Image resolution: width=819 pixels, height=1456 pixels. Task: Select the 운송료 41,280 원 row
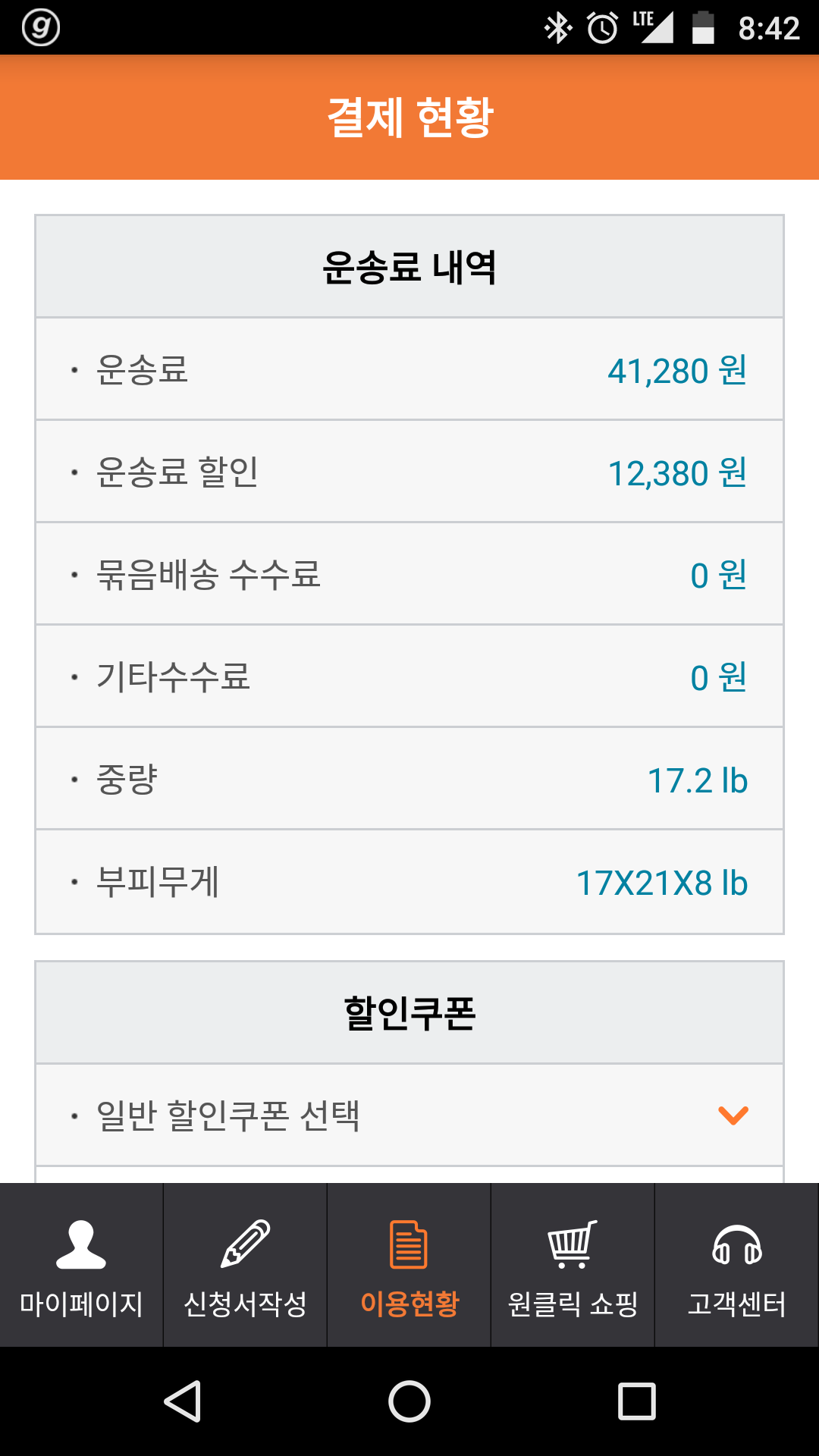pos(409,369)
